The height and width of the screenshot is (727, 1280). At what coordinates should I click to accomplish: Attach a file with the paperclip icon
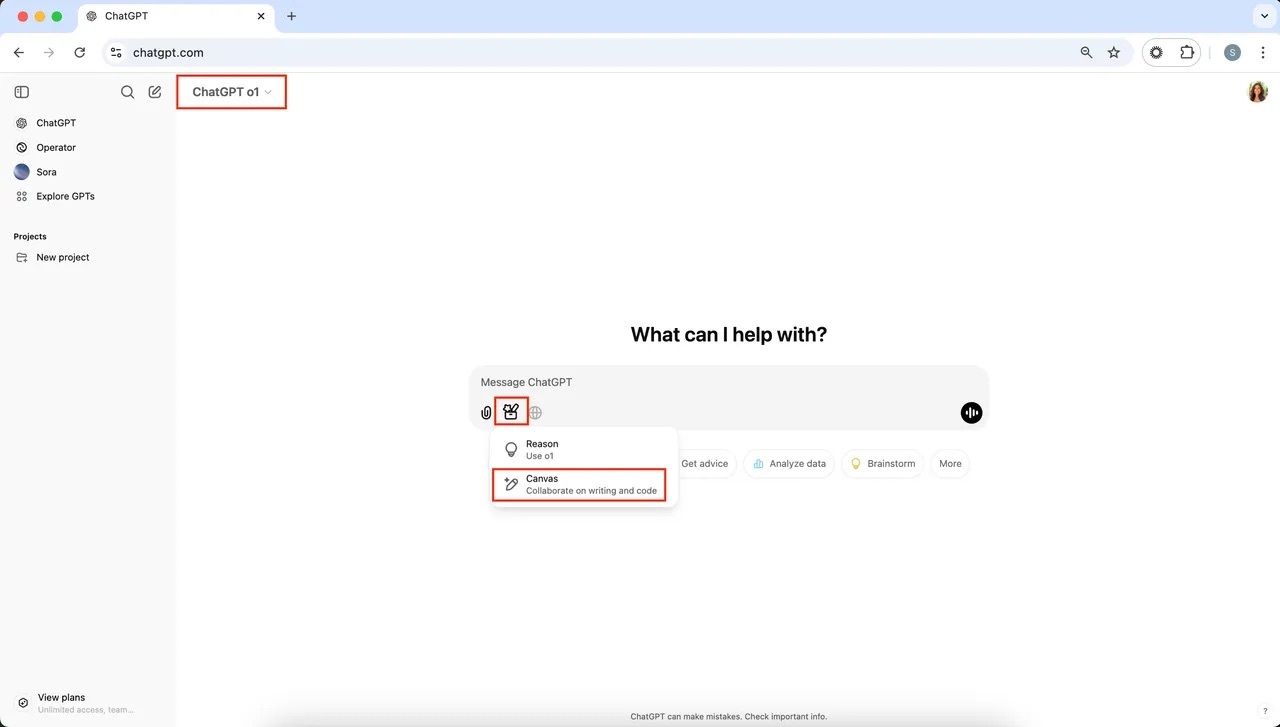[486, 413]
